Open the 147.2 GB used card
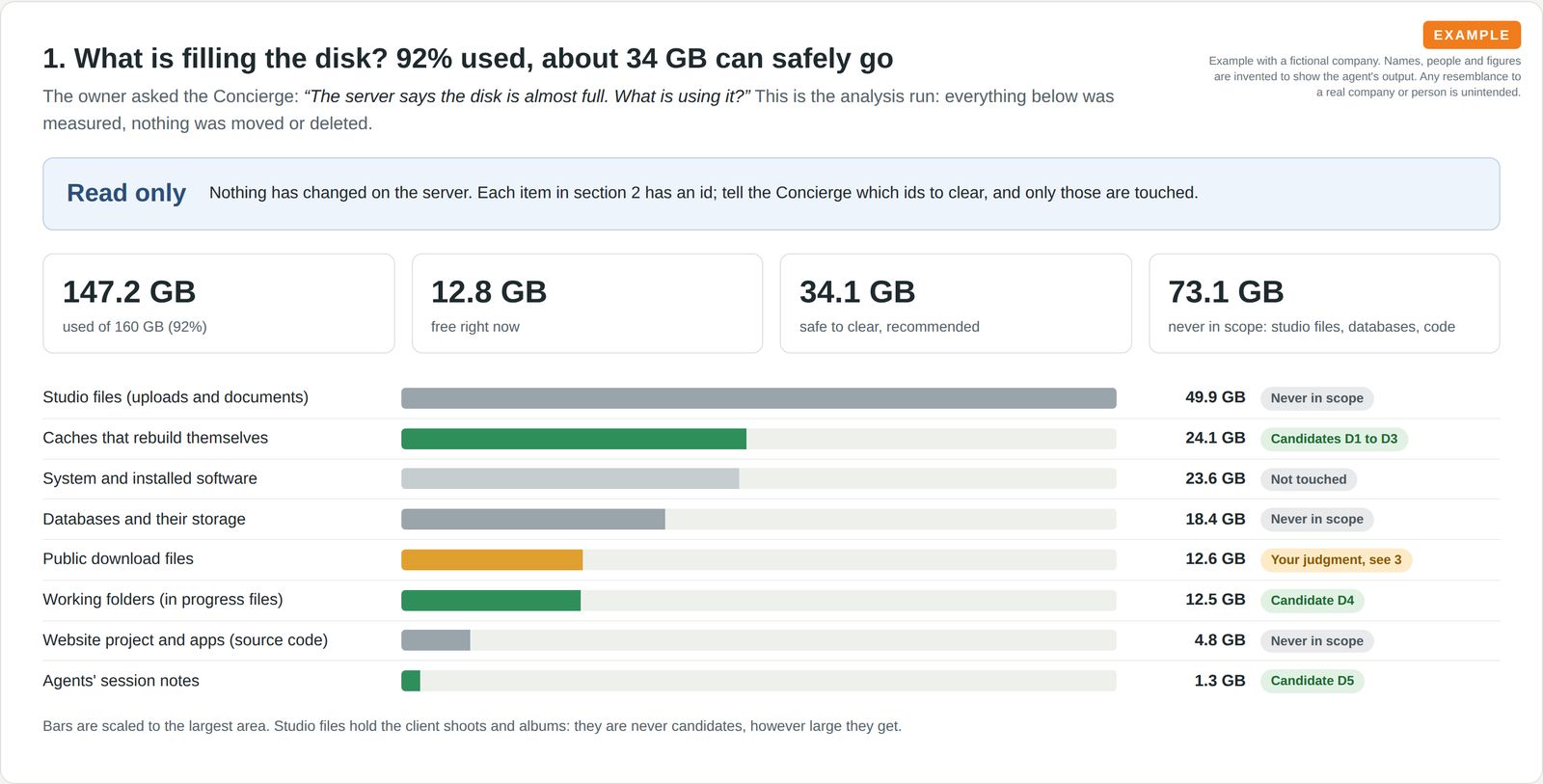This screenshot has height=784, width=1543. pos(219,304)
